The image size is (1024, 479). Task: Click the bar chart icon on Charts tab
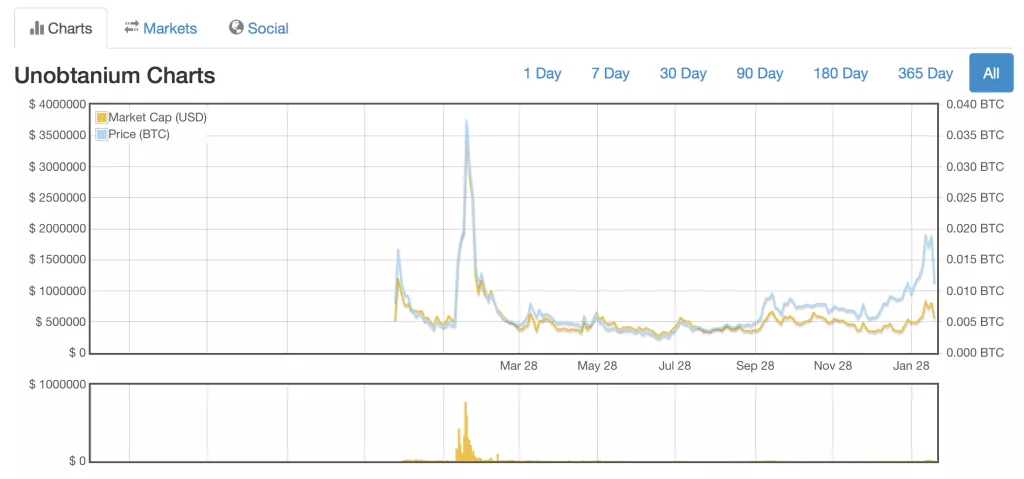37,28
